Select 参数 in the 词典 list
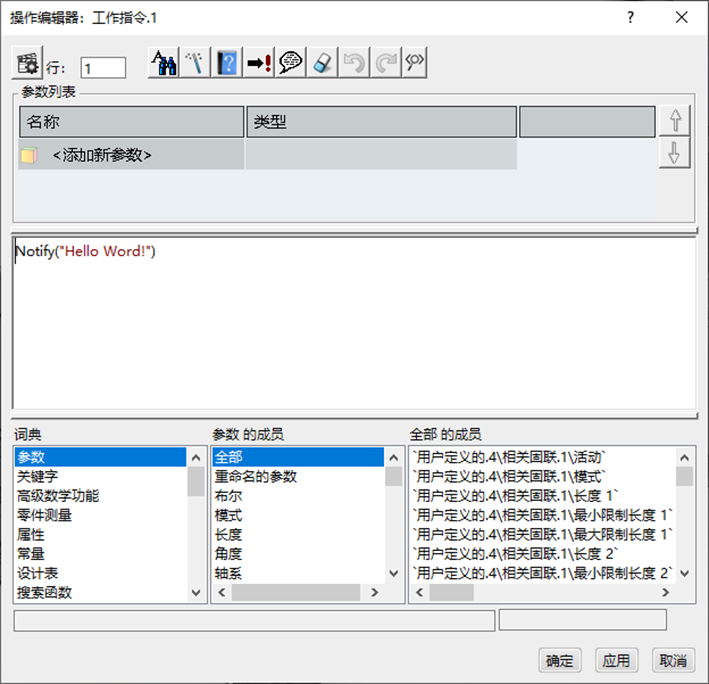The width and height of the screenshot is (709, 684). (x=100, y=457)
